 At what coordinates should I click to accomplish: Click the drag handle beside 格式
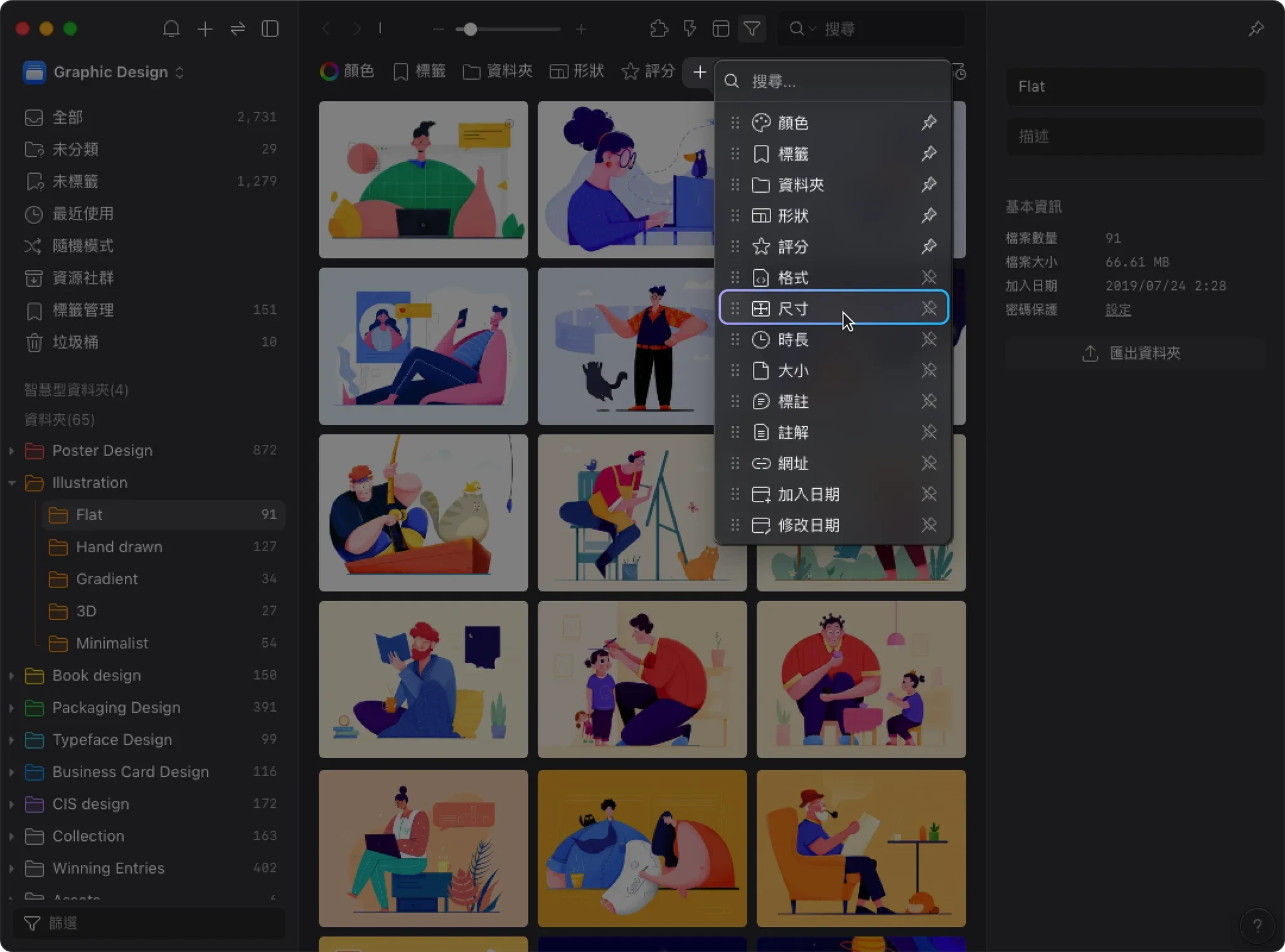(x=735, y=277)
